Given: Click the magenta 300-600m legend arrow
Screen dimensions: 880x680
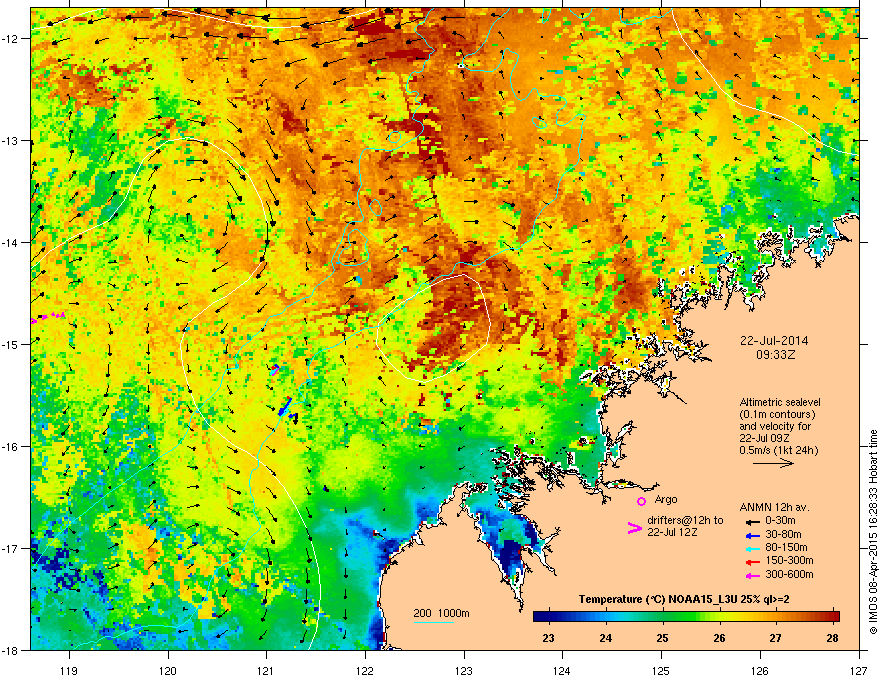Looking at the screenshot, I should point(752,575).
